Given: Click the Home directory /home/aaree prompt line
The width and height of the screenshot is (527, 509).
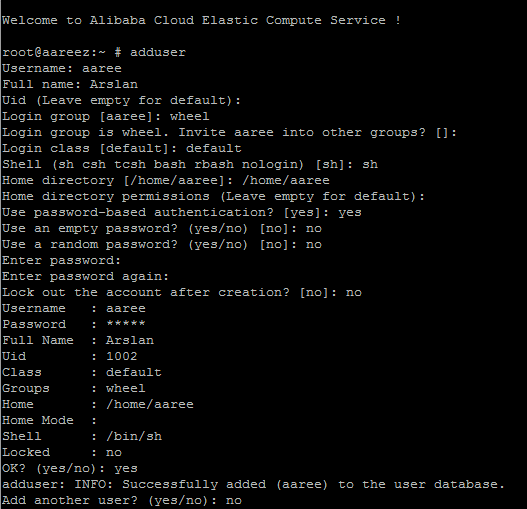Looking at the screenshot, I should tap(166, 181).
